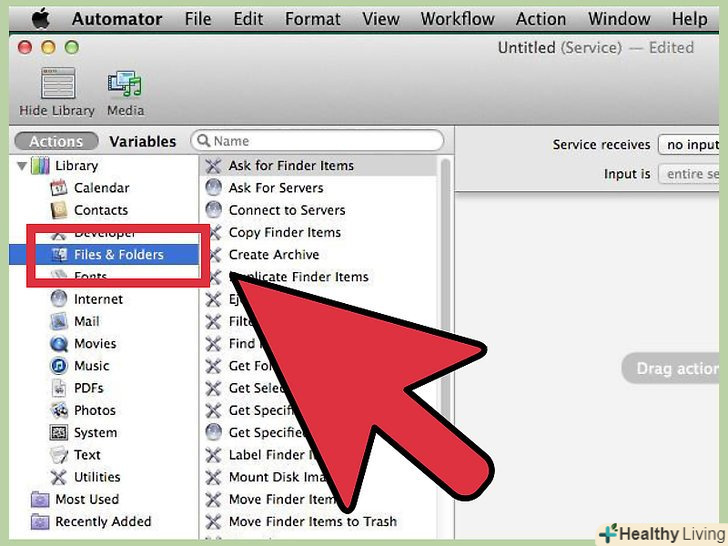The width and height of the screenshot is (728, 546).
Task: Switch to the Variables tab
Action: 143,141
